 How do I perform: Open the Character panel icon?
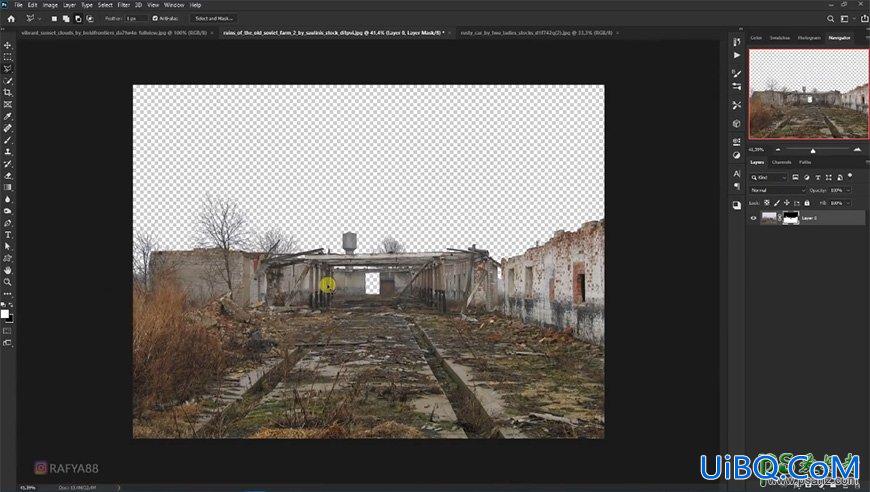tap(736, 174)
